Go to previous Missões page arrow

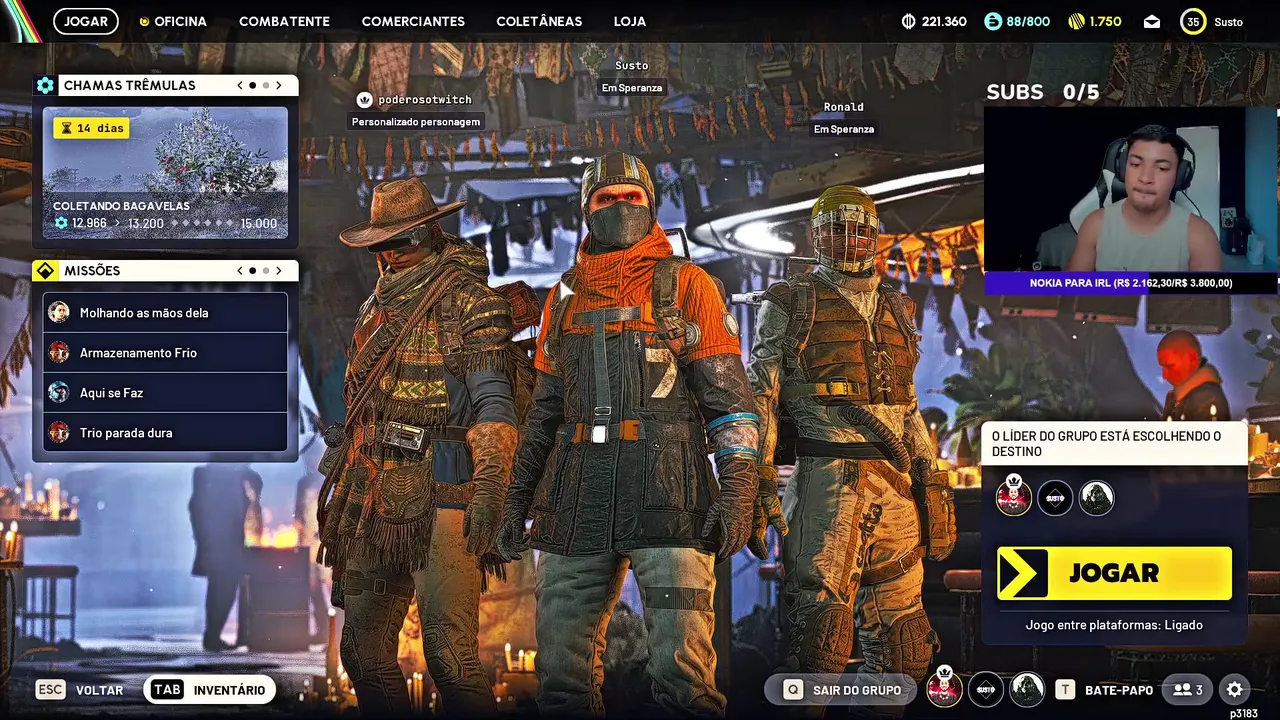point(240,270)
